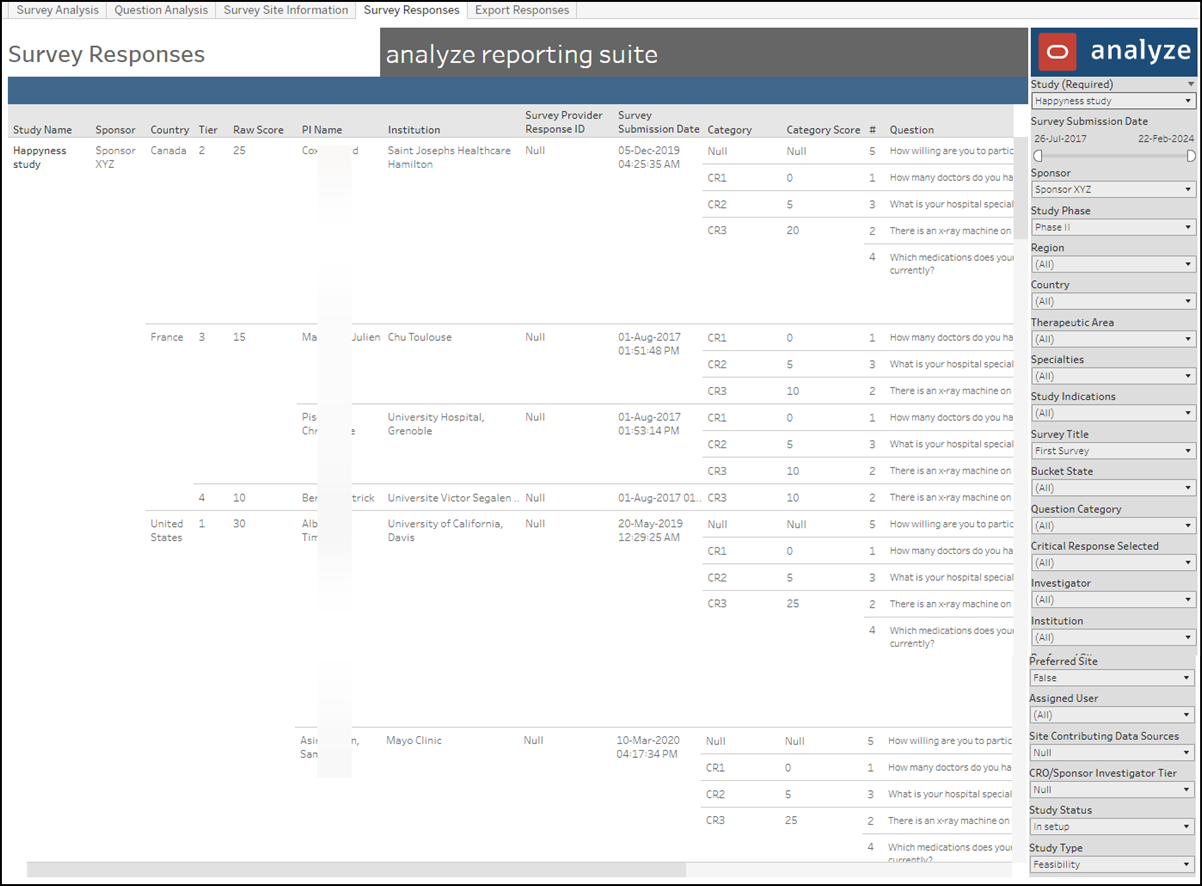Viewport: 1202px width, 886px height.
Task: Open the Survey Title dropdown
Action: 1113,451
